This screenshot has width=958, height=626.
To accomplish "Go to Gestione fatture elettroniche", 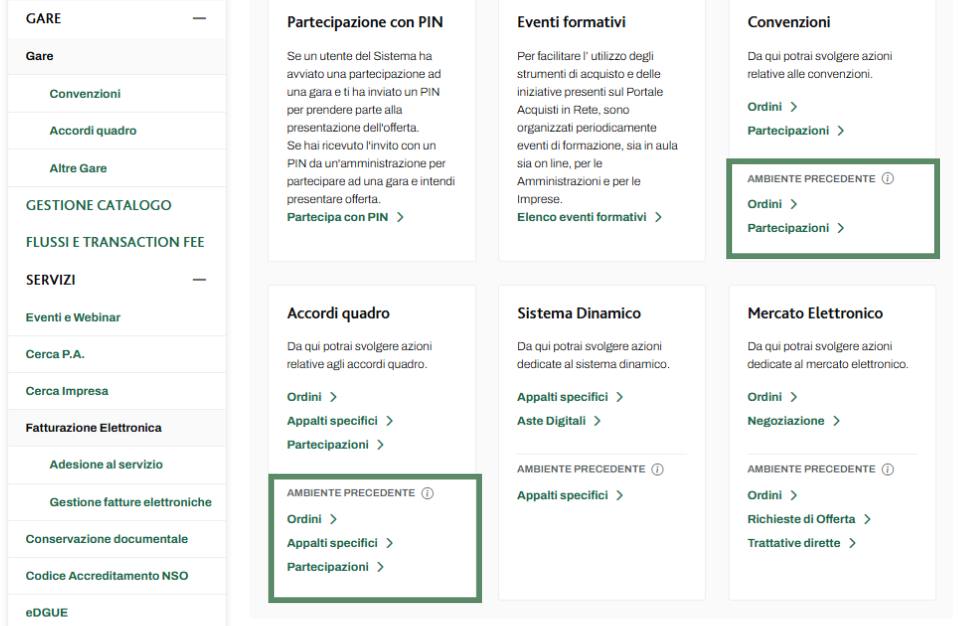I will (130, 502).
